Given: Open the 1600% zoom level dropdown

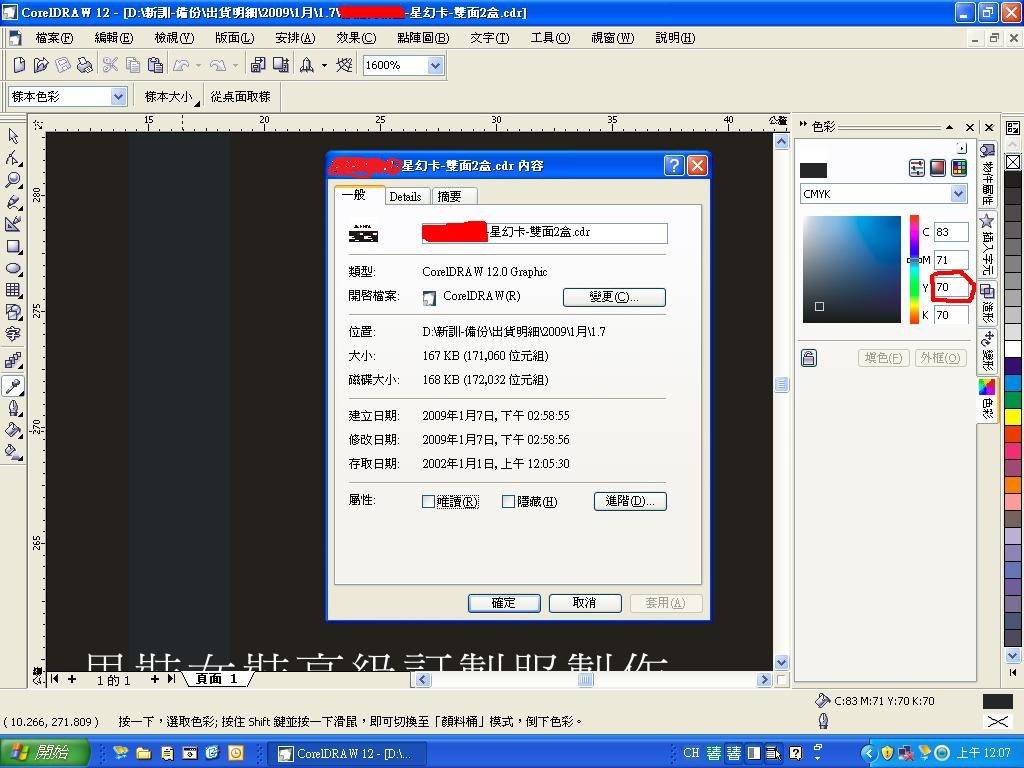Looking at the screenshot, I should click(435, 65).
